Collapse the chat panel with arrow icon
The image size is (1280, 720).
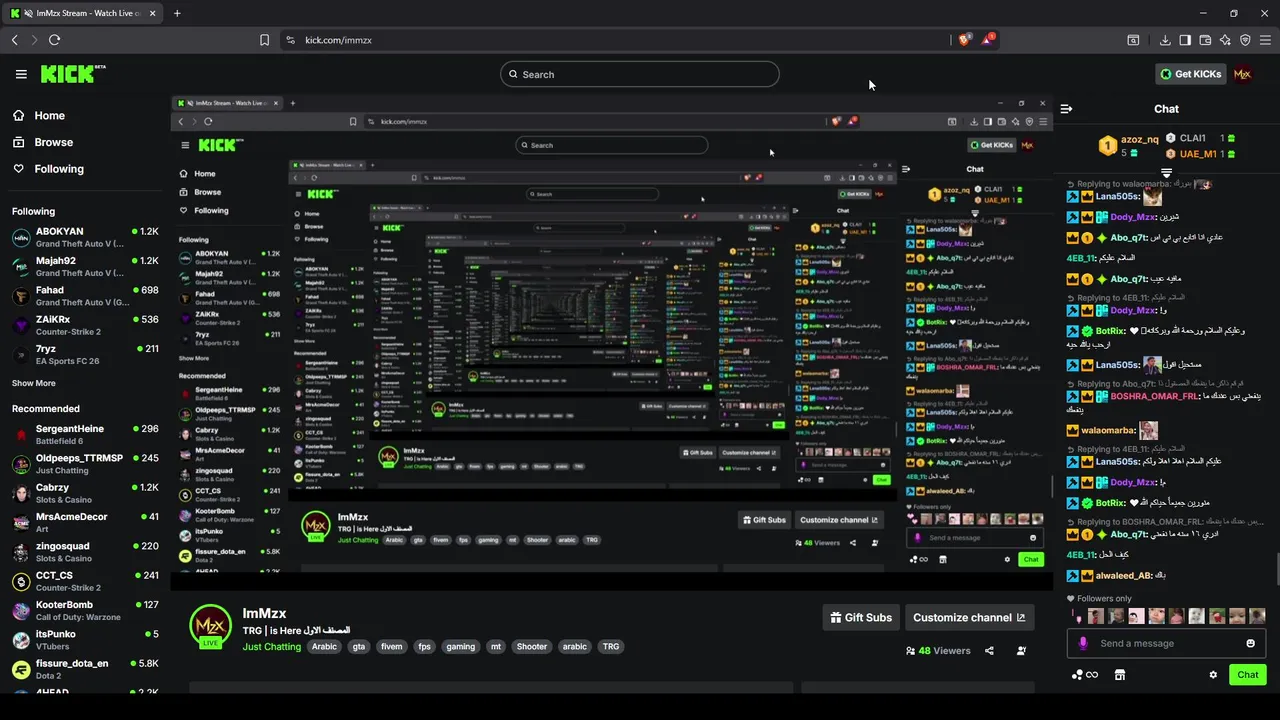(x=1066, y=108)
